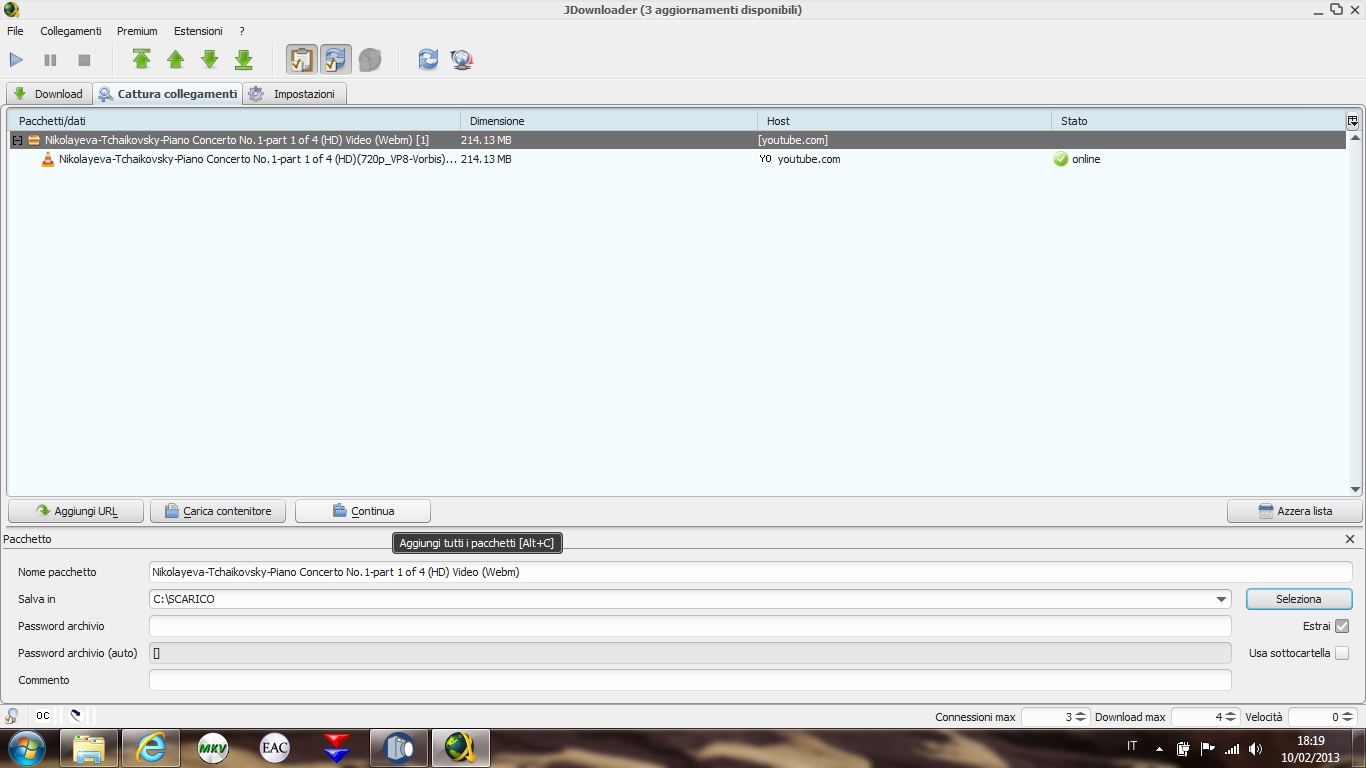
Task: Open the Collegamenti menu
Action: [x=70, y=31]
